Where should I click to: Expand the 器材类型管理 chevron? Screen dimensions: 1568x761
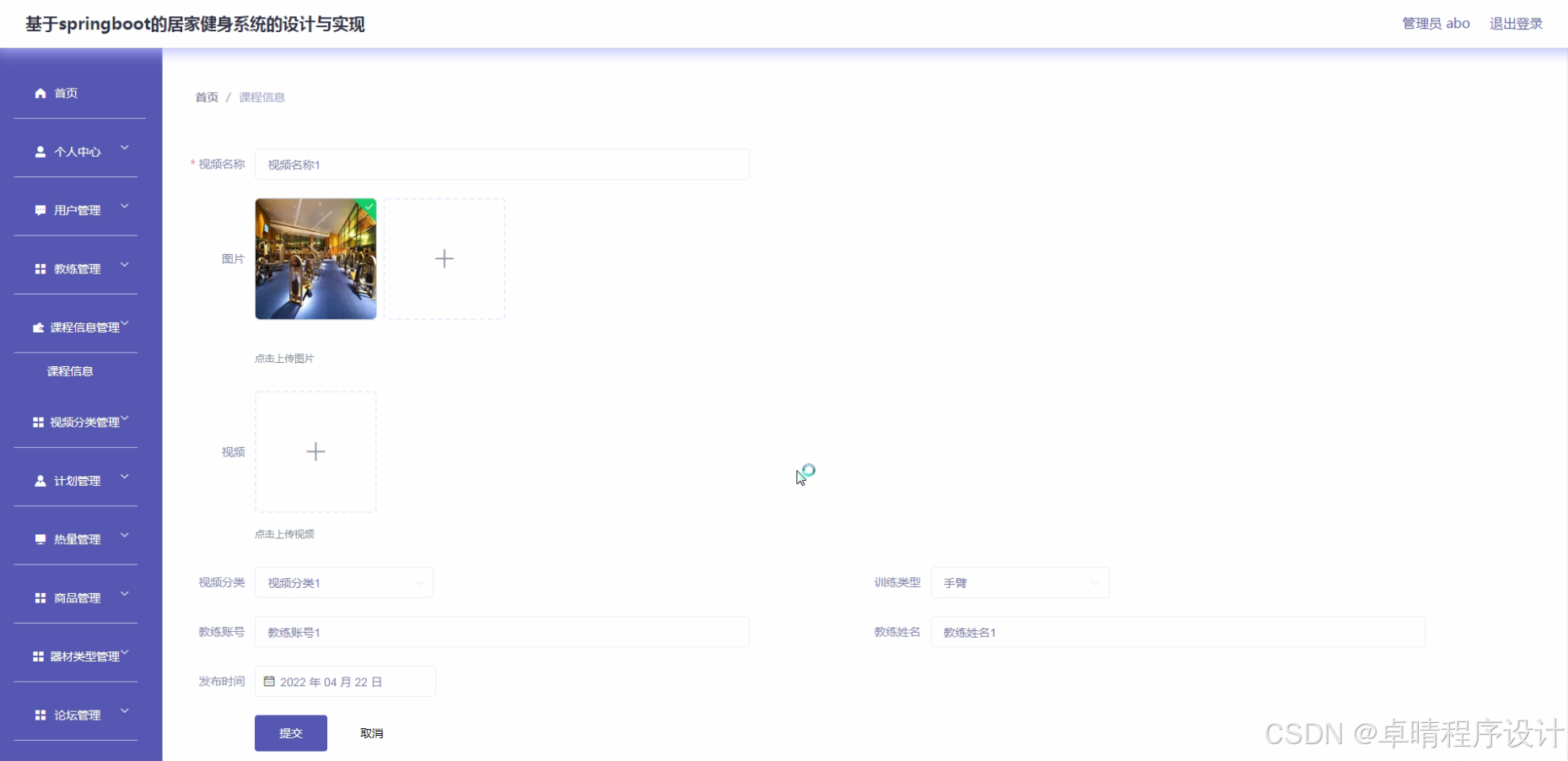125,651
